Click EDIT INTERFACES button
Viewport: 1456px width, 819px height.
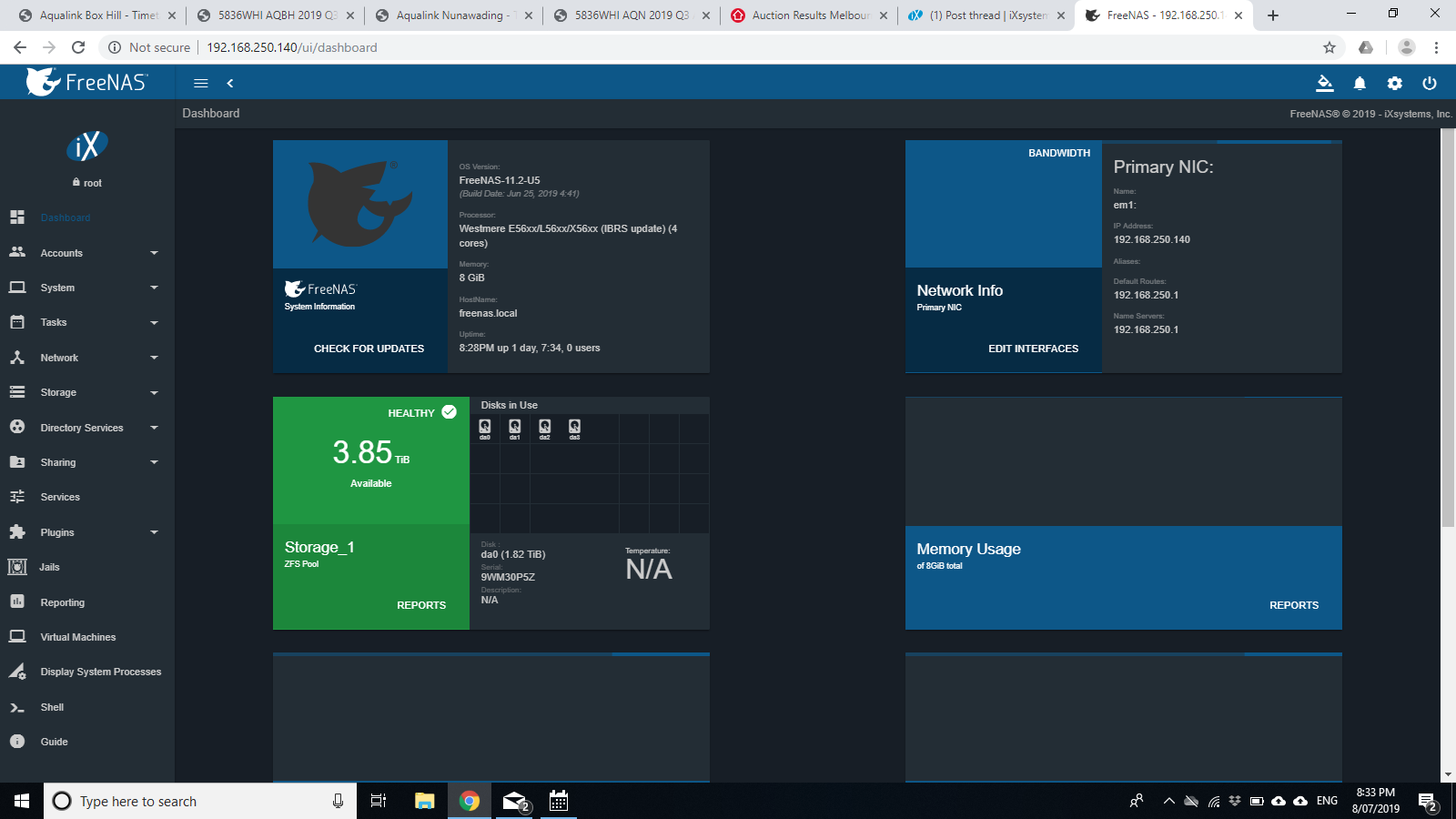tap(1034, 349)
